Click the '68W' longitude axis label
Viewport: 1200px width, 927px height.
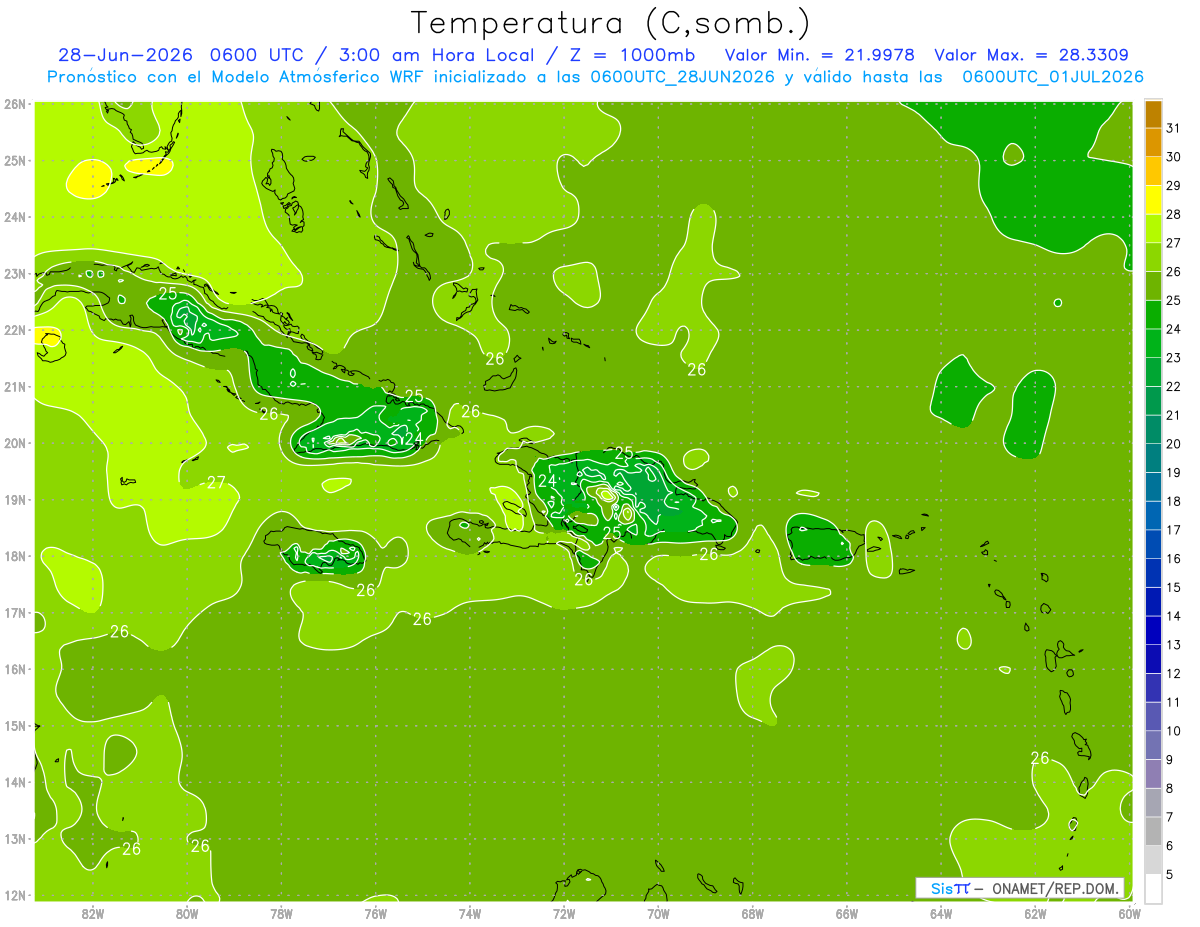(x=752, y=913)
